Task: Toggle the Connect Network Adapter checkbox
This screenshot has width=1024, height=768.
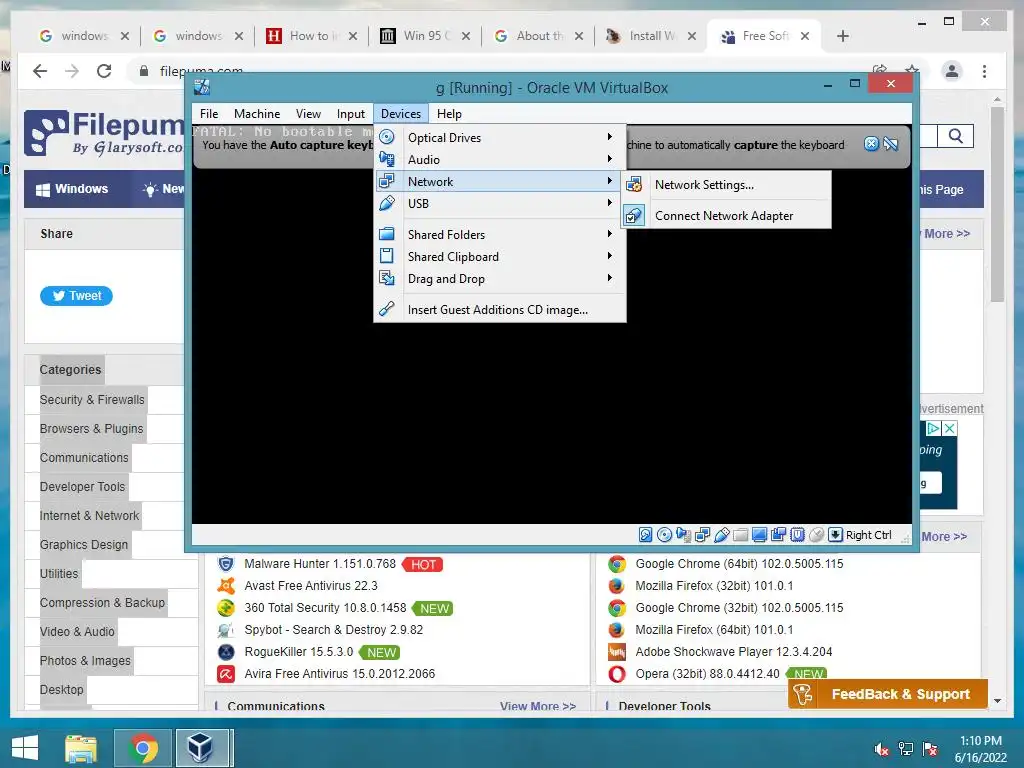Action: pos(634,216)
